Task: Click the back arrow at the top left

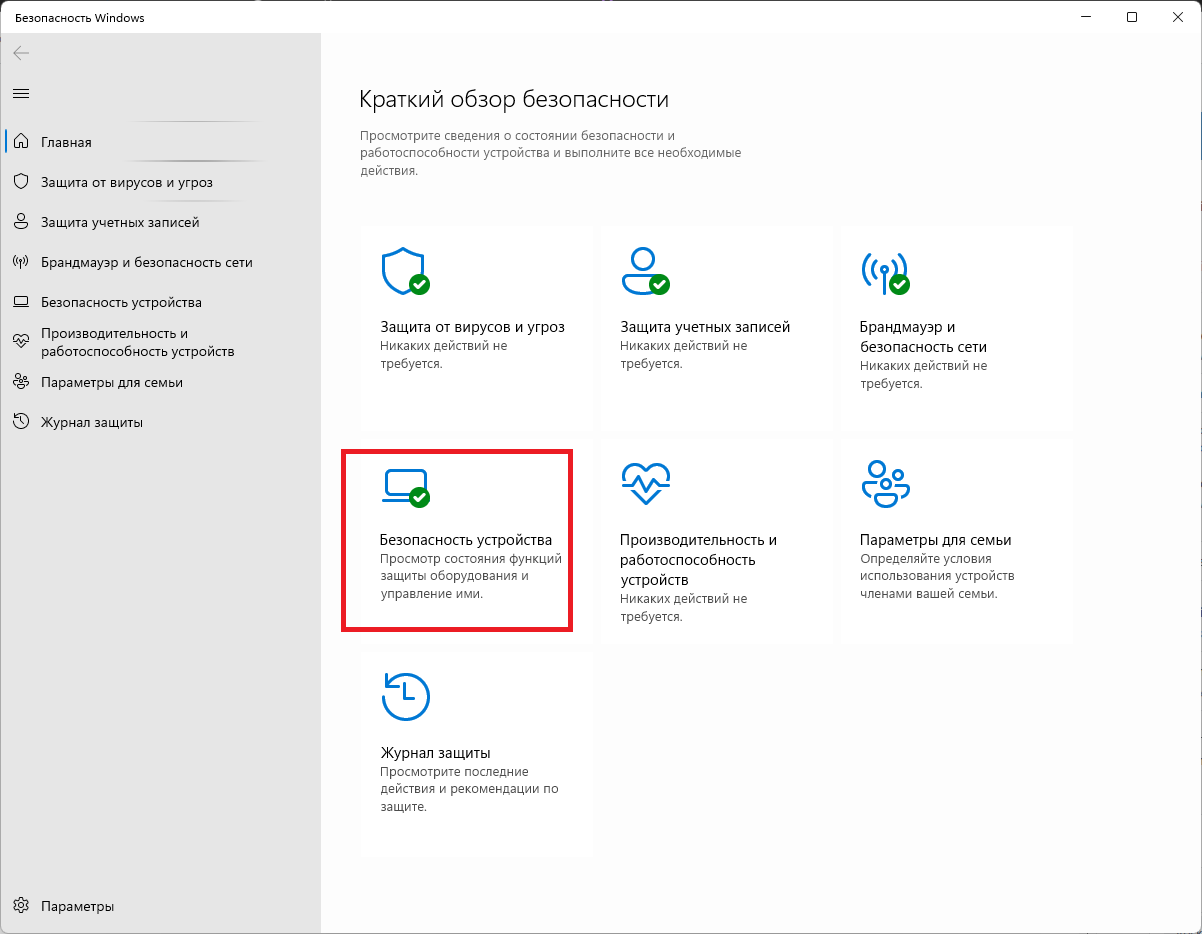Action: click(x=20, y=53)
